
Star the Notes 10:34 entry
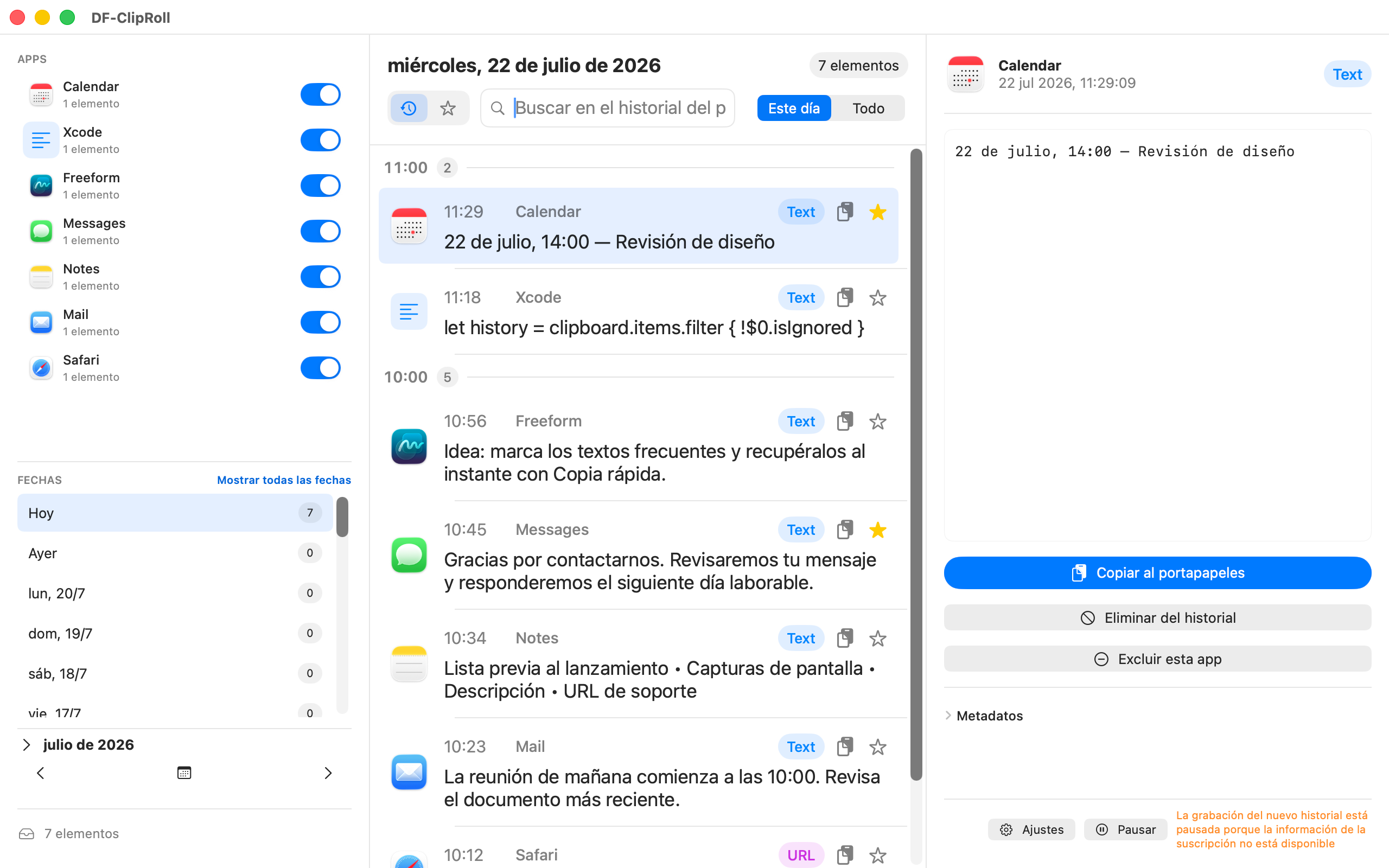[x=877, y=639]
